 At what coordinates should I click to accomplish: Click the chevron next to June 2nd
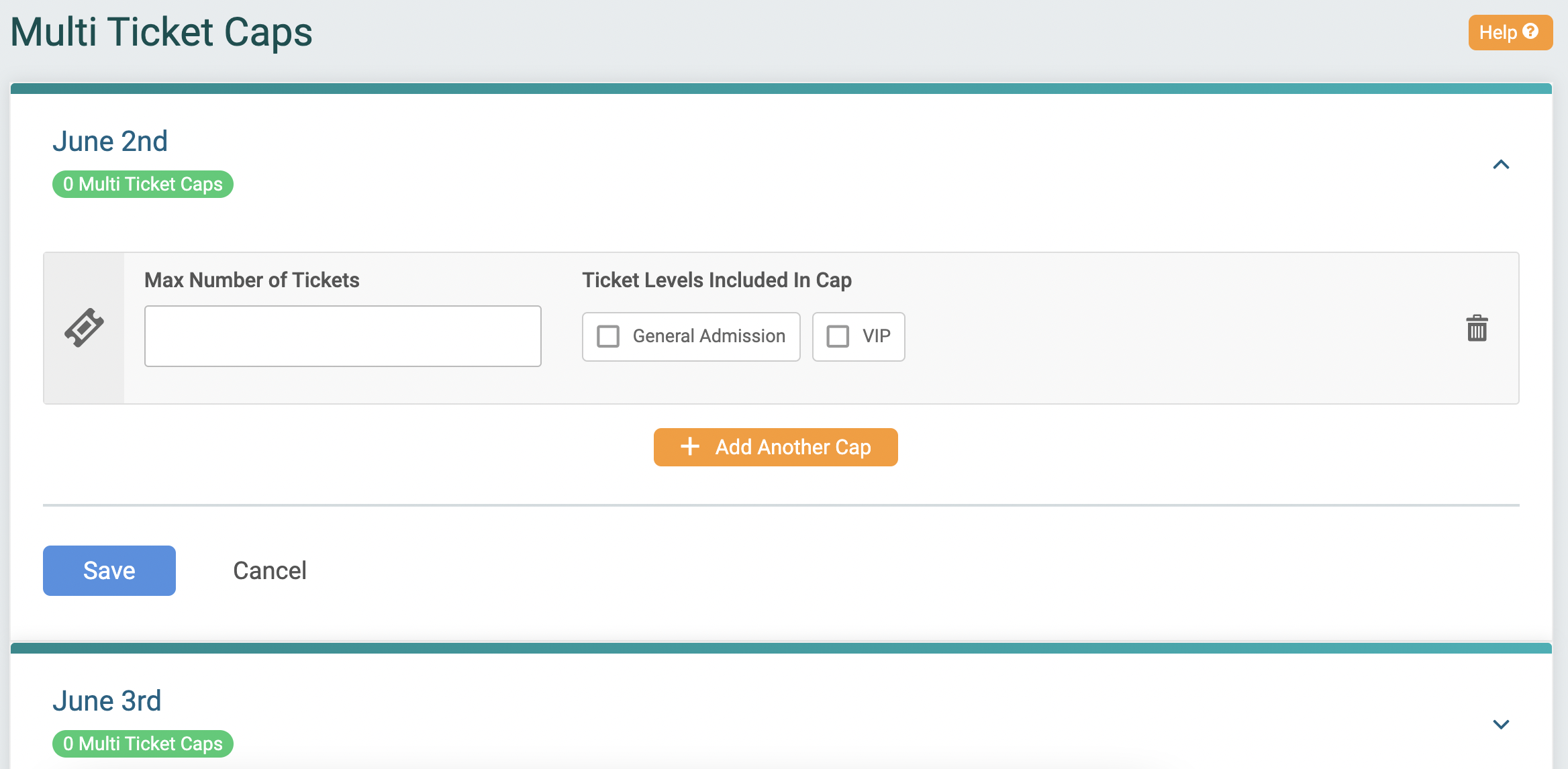(1502, 165)
